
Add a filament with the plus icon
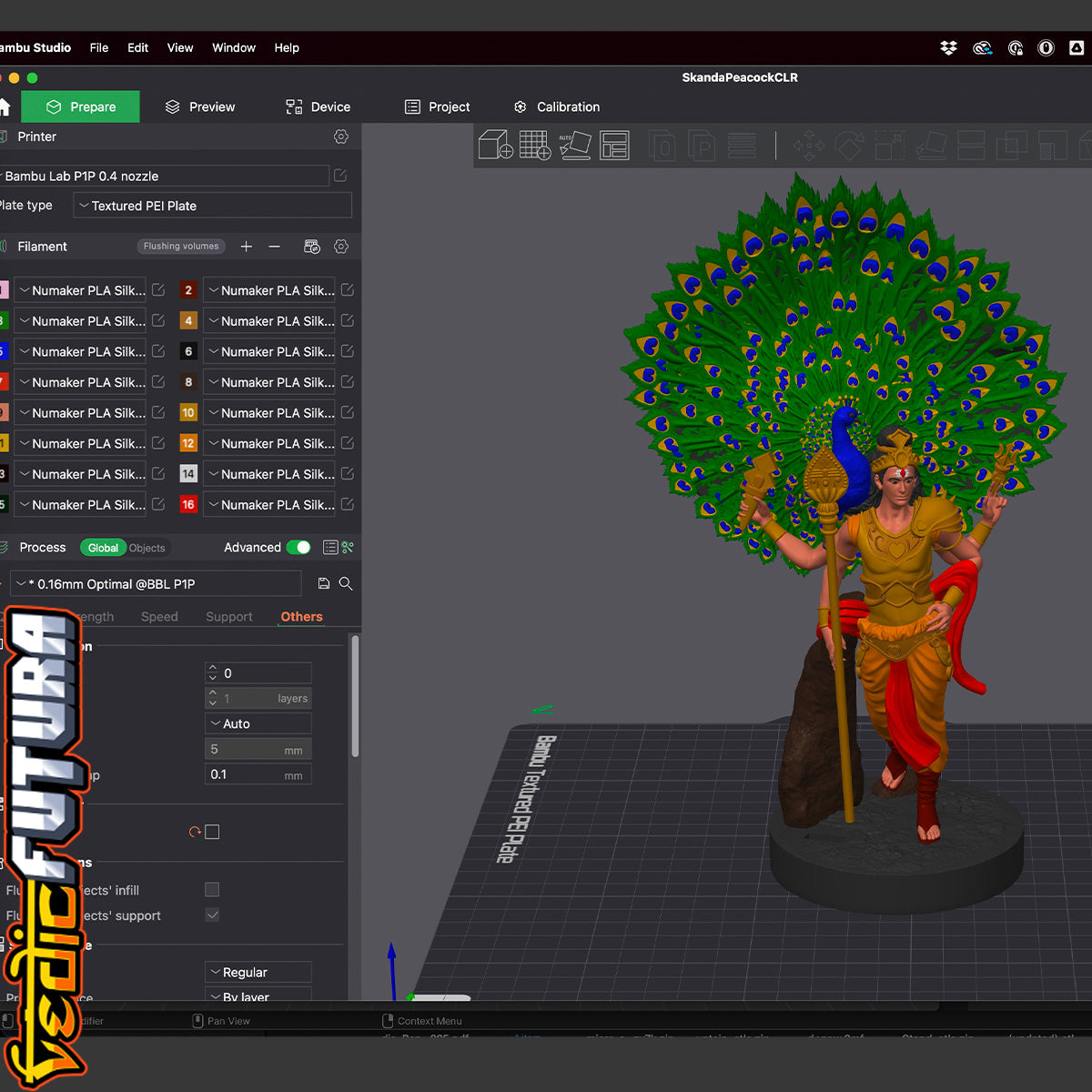(246, 247)
